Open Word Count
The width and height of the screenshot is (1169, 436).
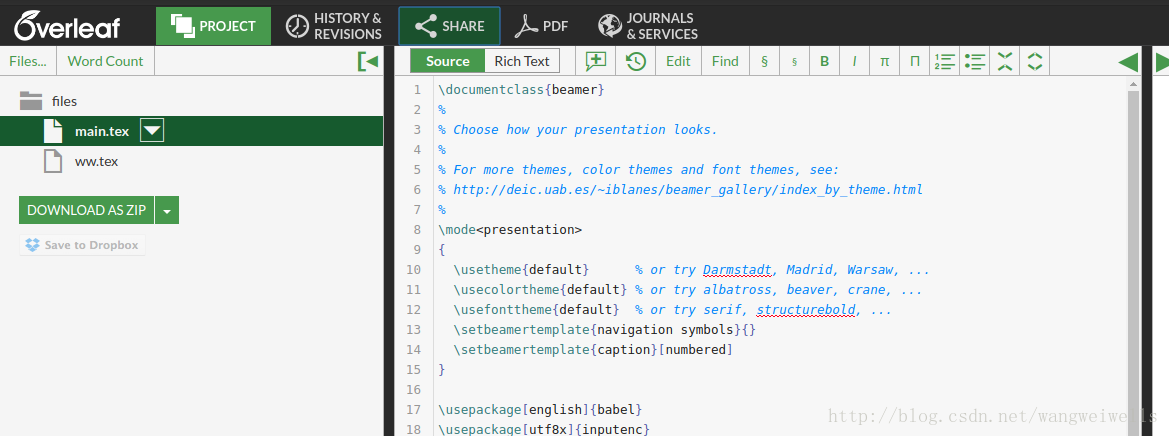(105, 61)
